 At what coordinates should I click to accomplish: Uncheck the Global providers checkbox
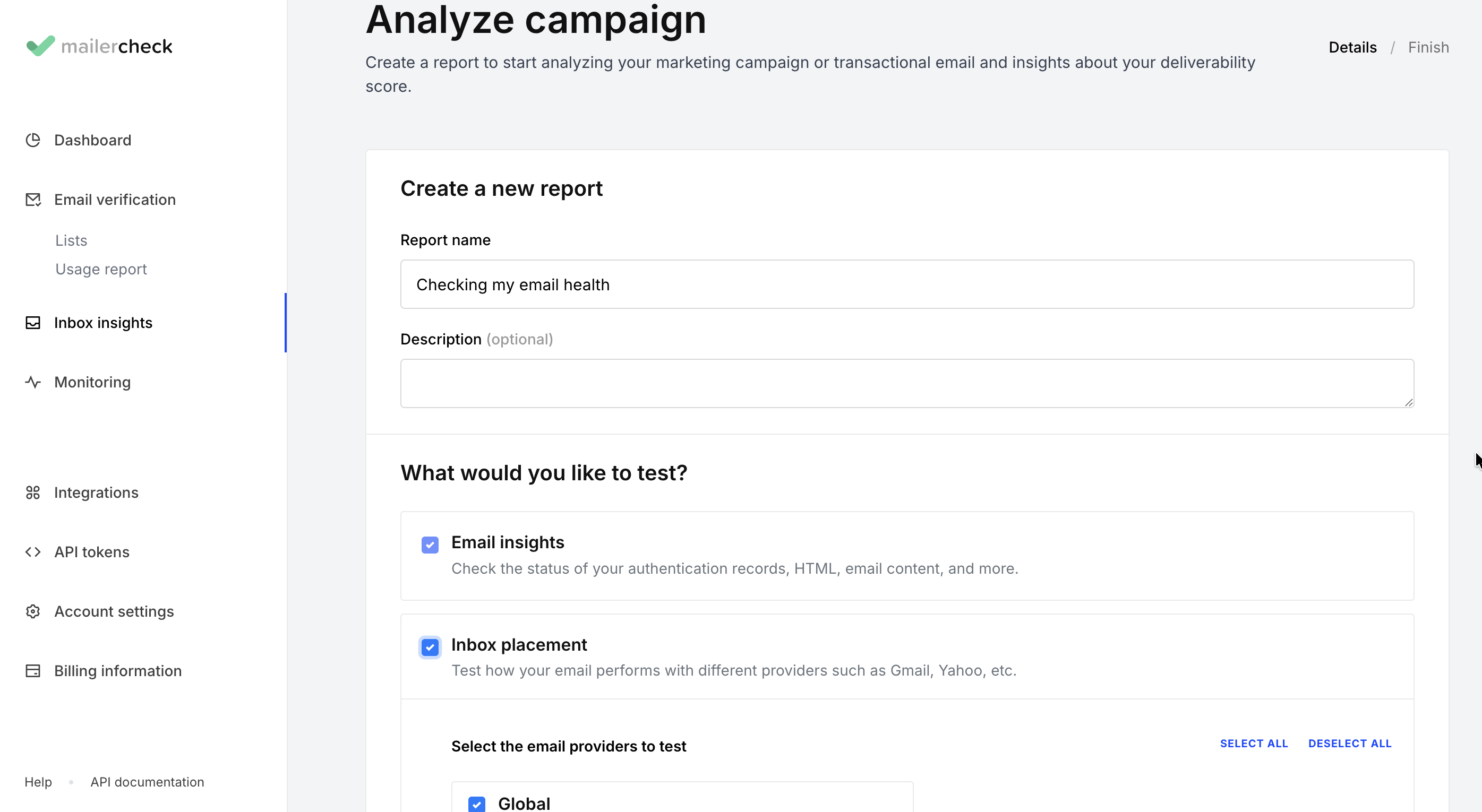(x=476, y=804)
